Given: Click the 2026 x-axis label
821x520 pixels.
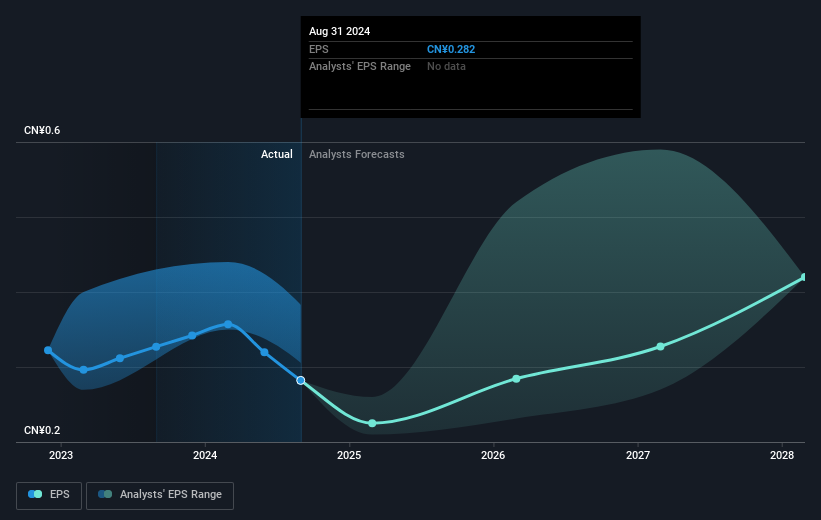Looking at the screenshot, I should click(493, 455).
